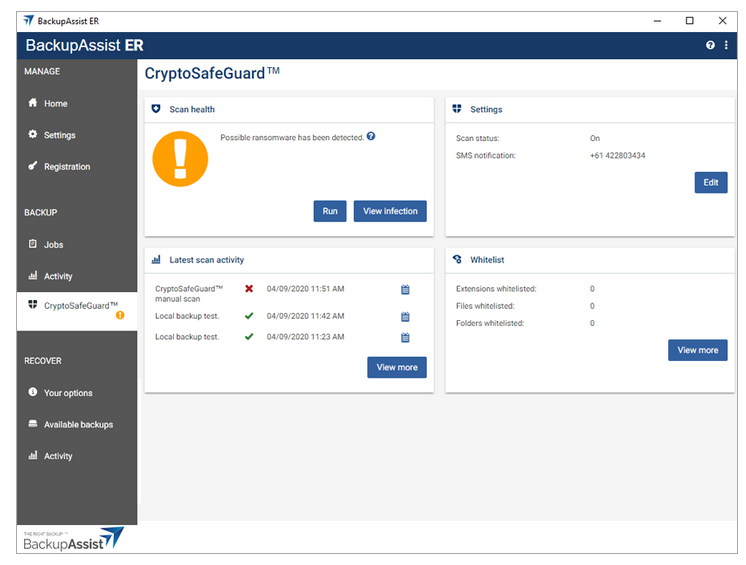
Task: Select Jobs under Backup
Action: coord(53,245)
